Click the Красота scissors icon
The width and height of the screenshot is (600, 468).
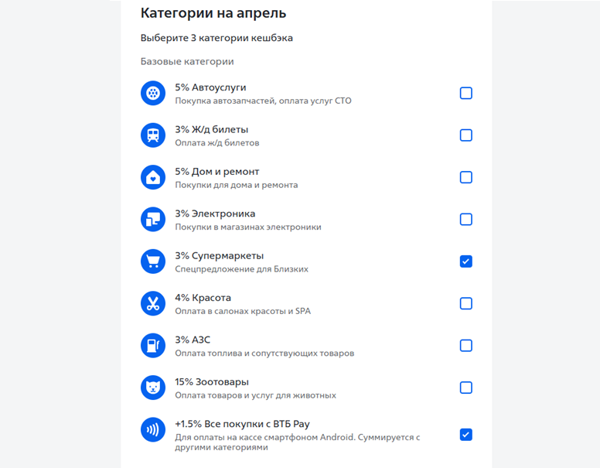point(152,303)
